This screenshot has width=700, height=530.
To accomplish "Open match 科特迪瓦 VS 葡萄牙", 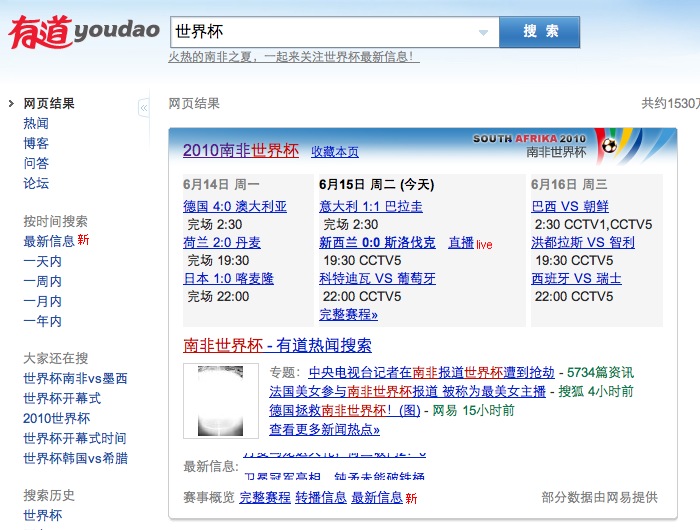I will coord(377,279).
